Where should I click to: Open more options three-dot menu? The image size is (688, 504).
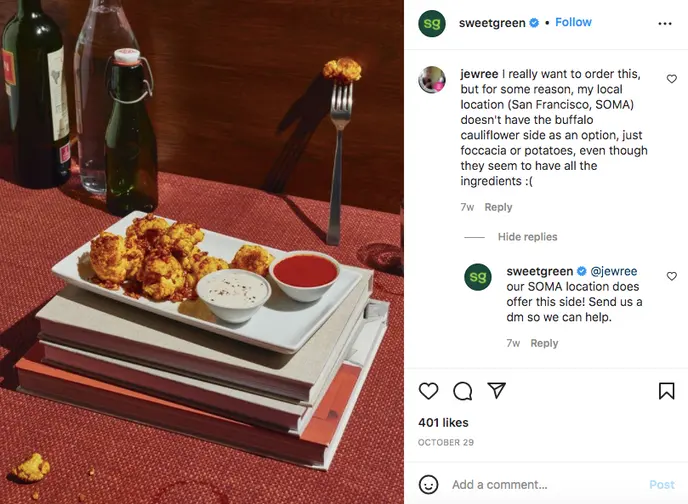point(665,23)
